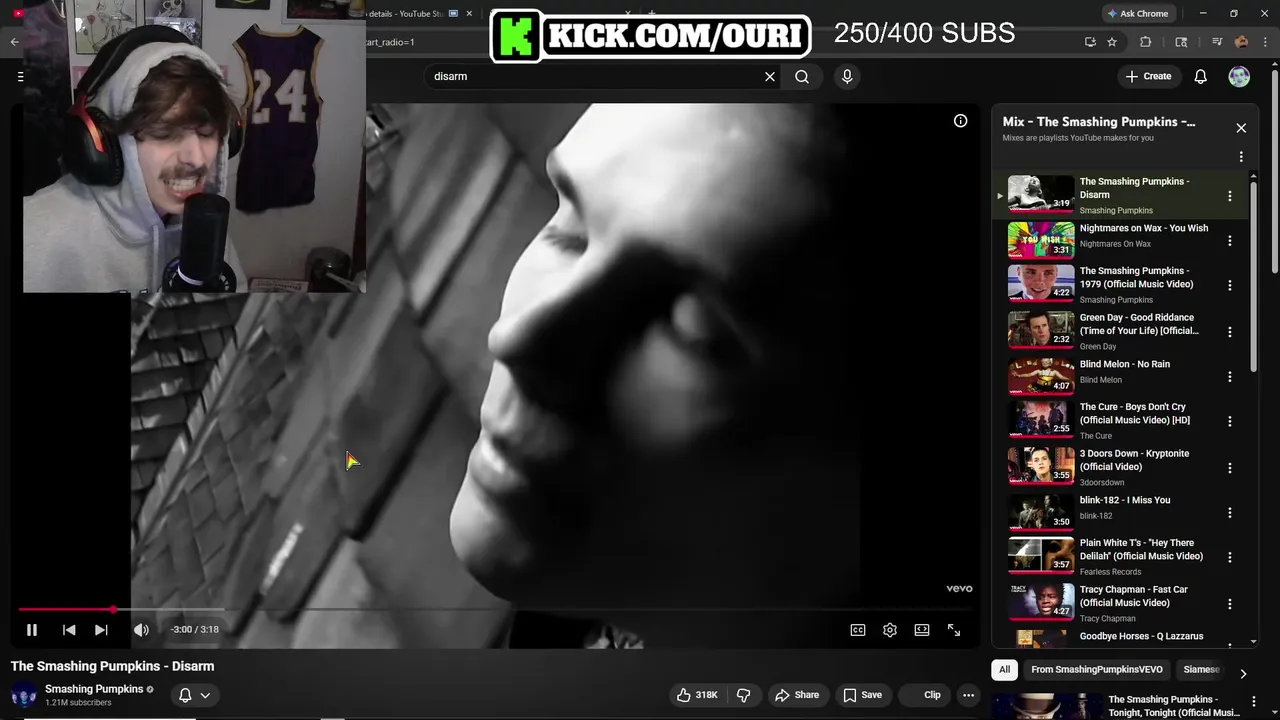This screenshot has height=720, width=1280.
Task: Go to the previous video in the mix
Action: [x=69, y=630]
